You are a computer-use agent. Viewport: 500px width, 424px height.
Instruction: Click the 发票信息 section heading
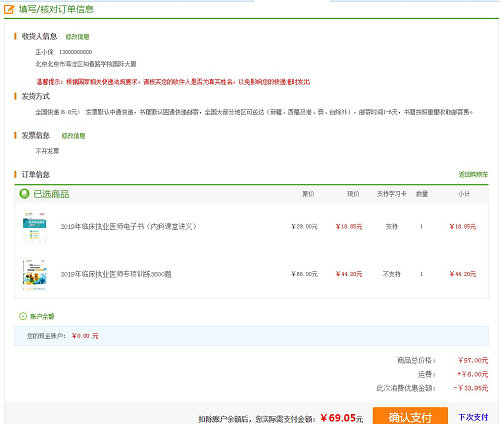click(x=36, y=135)
